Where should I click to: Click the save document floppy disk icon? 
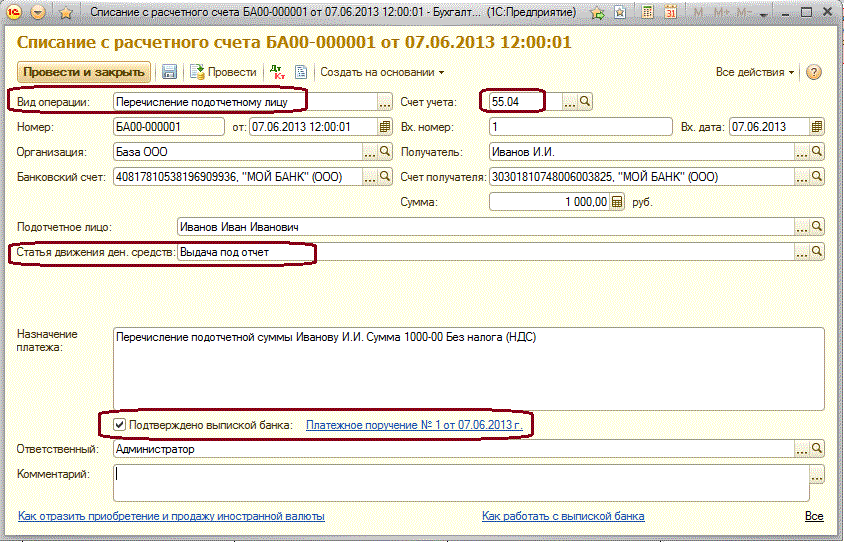[x=169, y=72]
